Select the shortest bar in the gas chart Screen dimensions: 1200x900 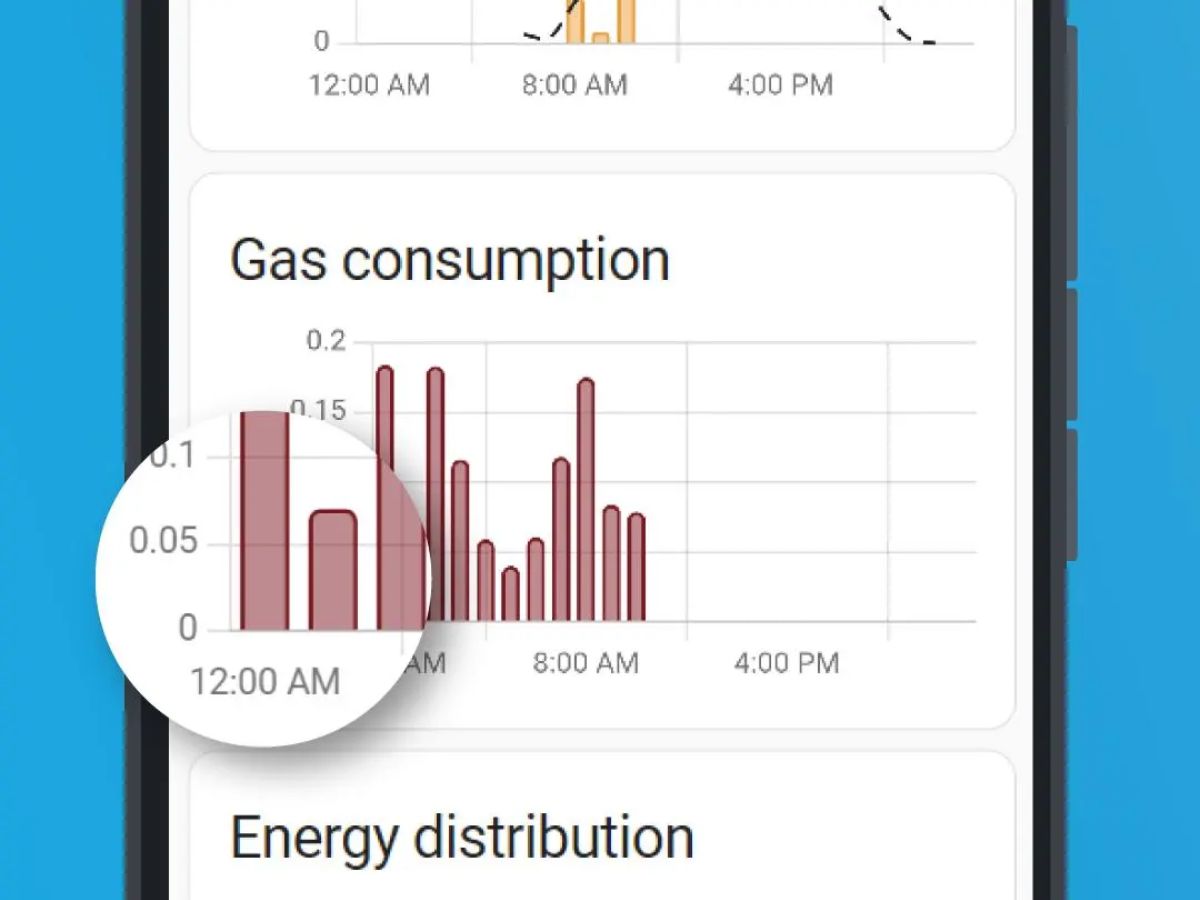(510, 595)
